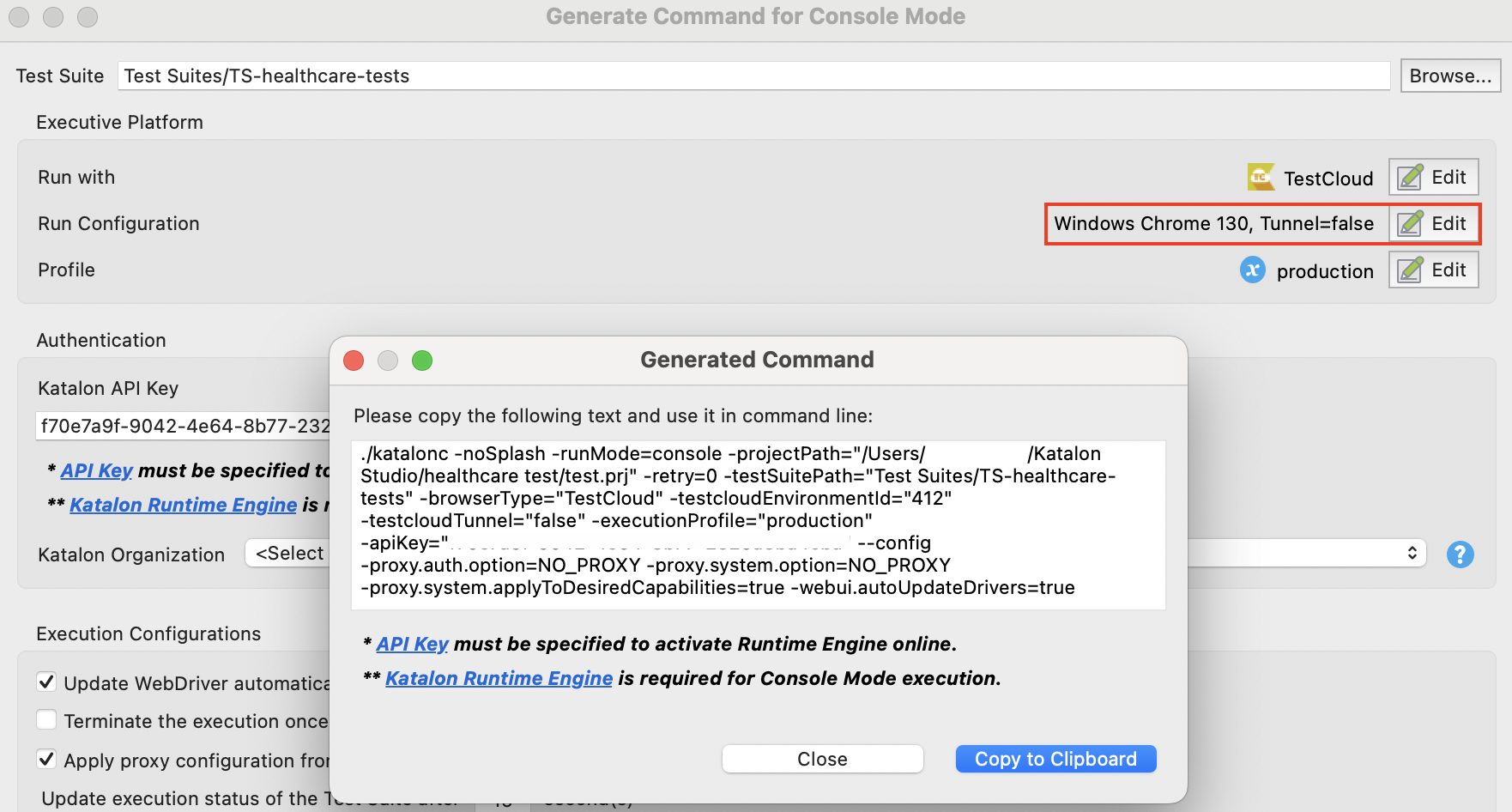This screenshot has height=812, width=1512.
Task: Click the Authentication section heading
Action: tap(101, 340)
